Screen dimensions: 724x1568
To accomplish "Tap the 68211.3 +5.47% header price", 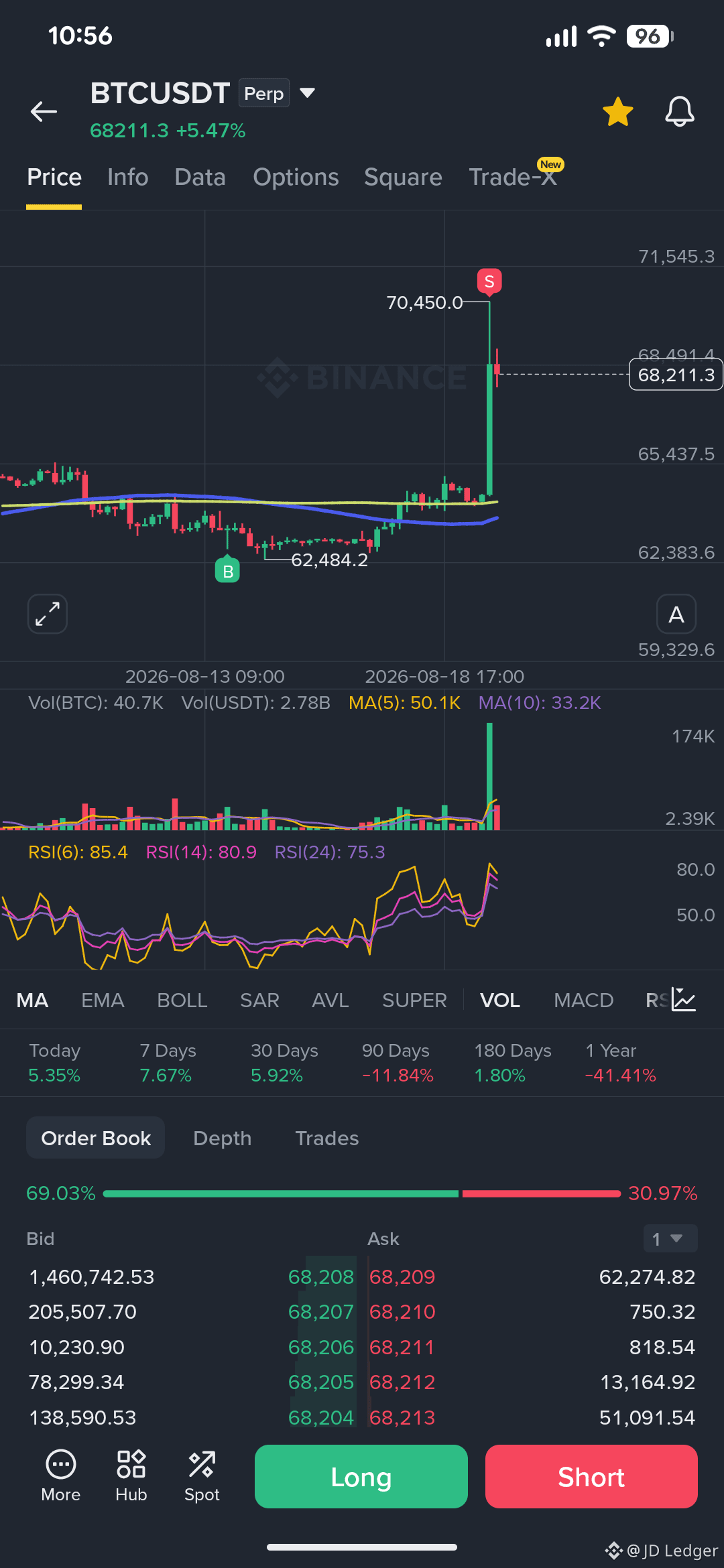I will tap(168, 131).
